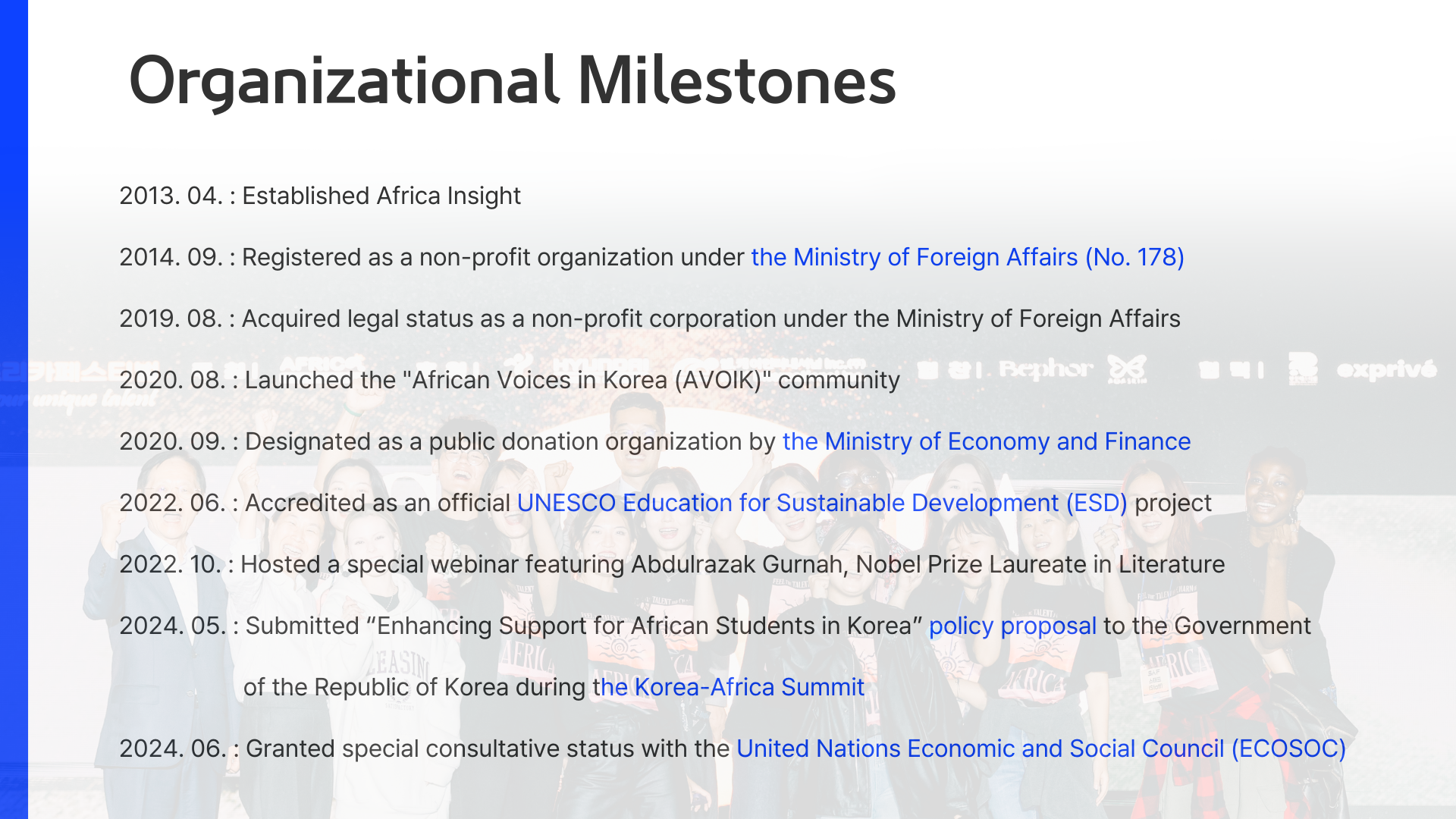
Task: Select the 2013. 04. Established Africa Insight line
Action: (x=320, y=196)
